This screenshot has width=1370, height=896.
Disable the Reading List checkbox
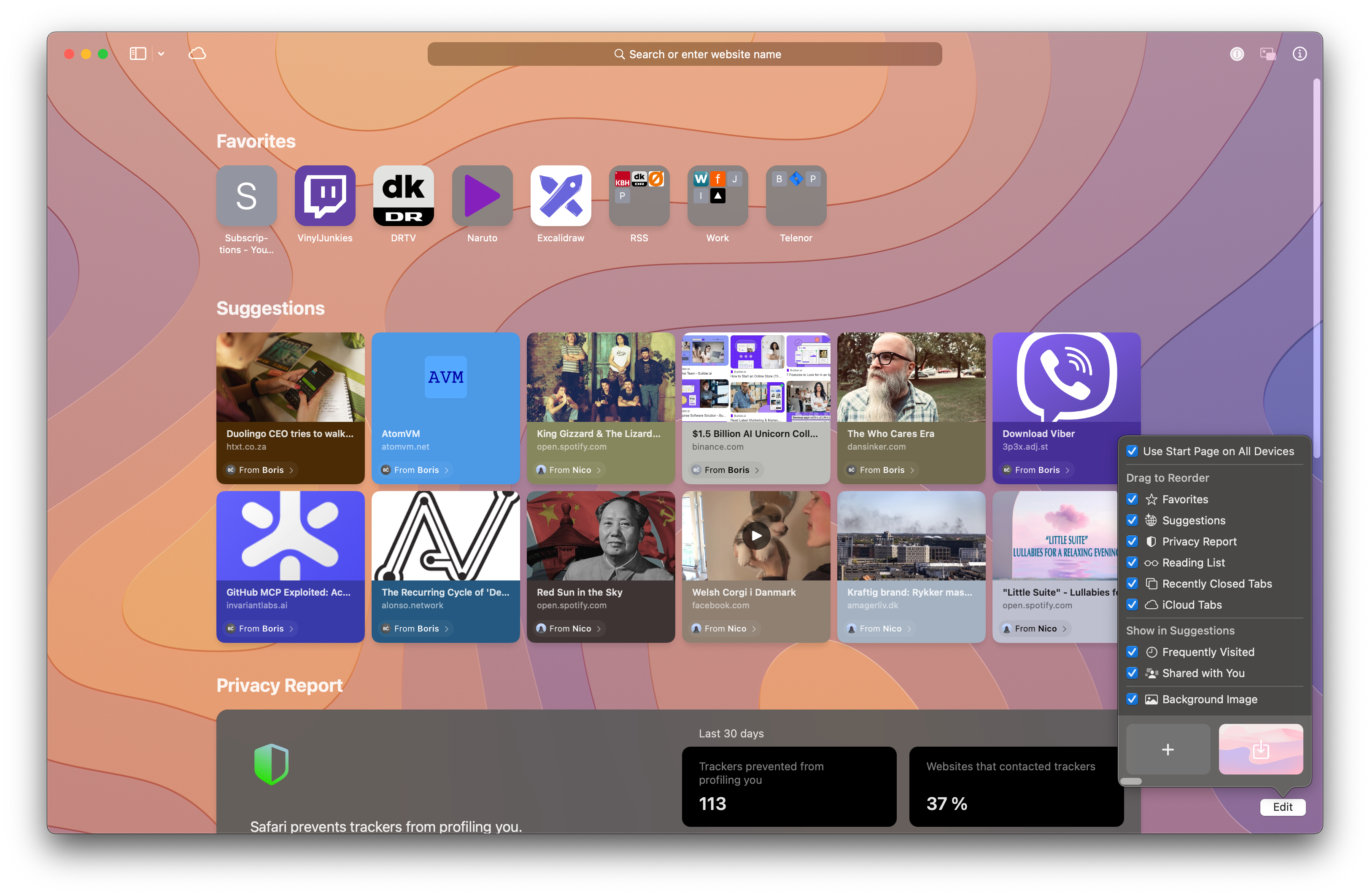point(1132,563)
